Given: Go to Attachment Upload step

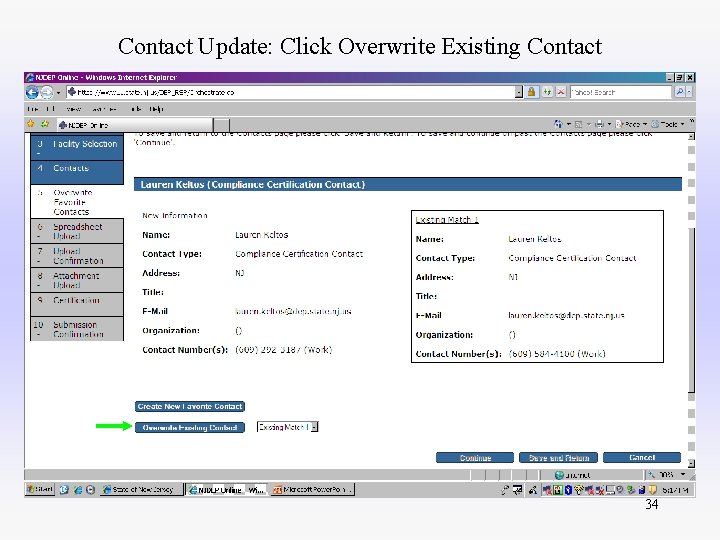Looking at the screenshot, I should click(77, 280).
